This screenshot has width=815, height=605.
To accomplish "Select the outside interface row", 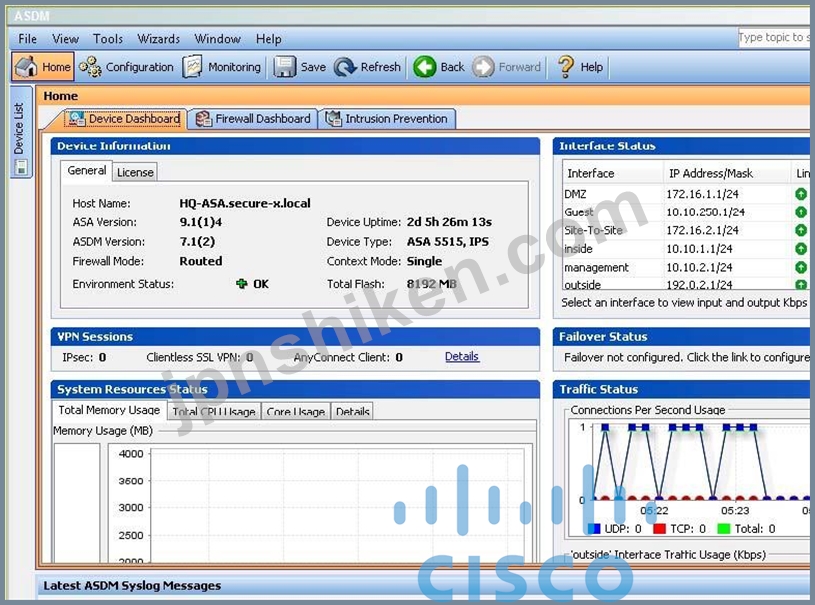I will [686, 284].
